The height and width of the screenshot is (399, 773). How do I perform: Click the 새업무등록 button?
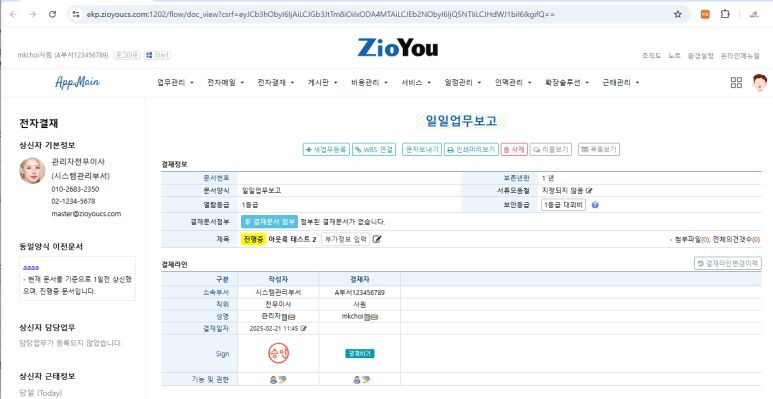click(326, 149)
